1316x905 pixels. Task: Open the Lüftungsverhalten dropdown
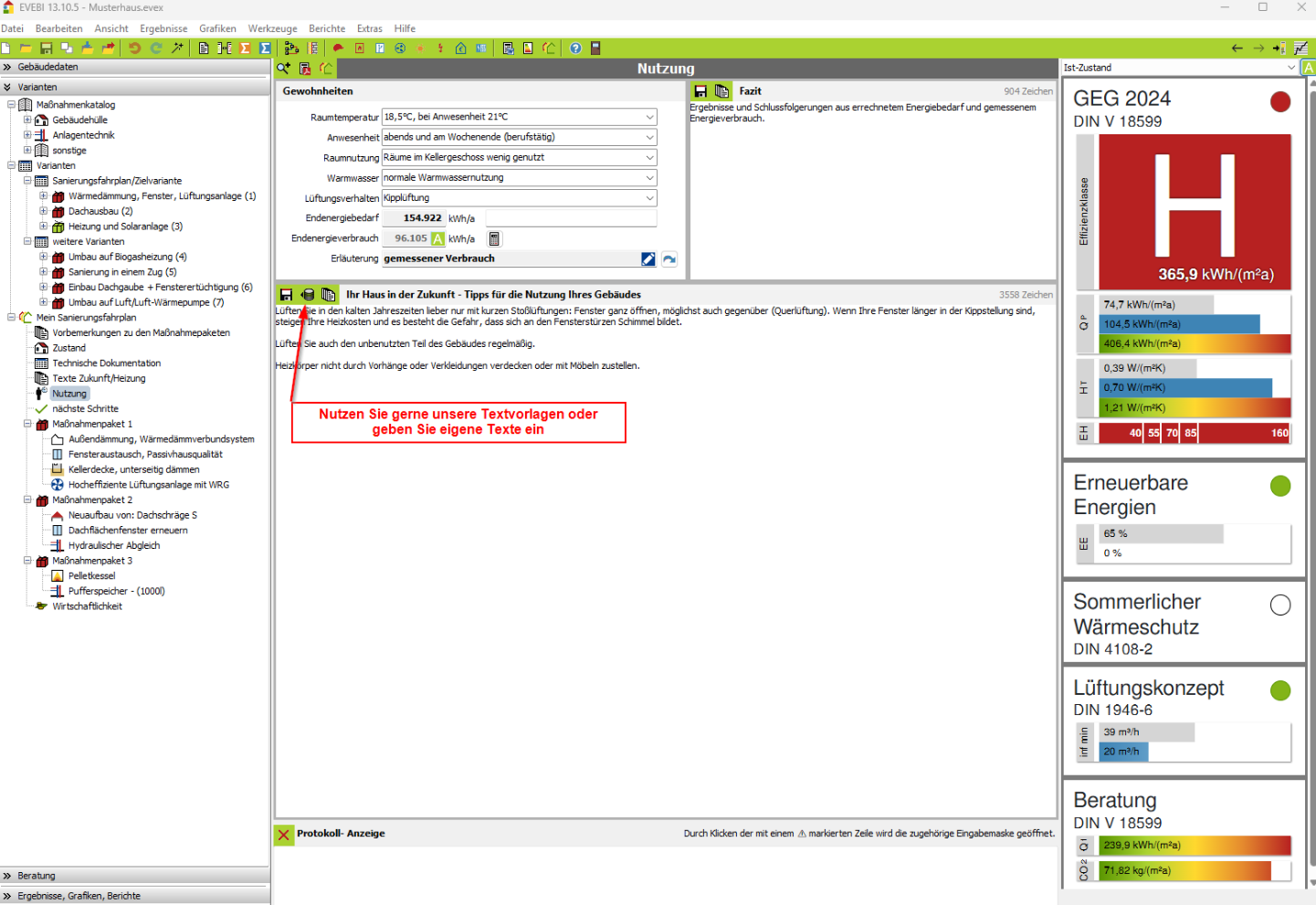pyautogui.click(x=649, y=198)
